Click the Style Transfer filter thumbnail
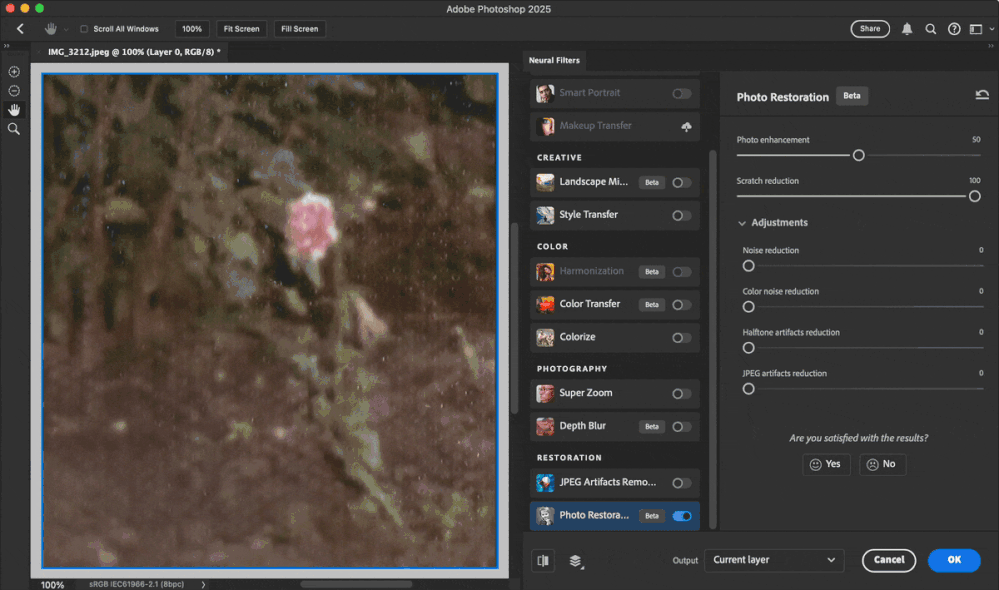Screen dimensions: 999x590 (x=545, y=215)
